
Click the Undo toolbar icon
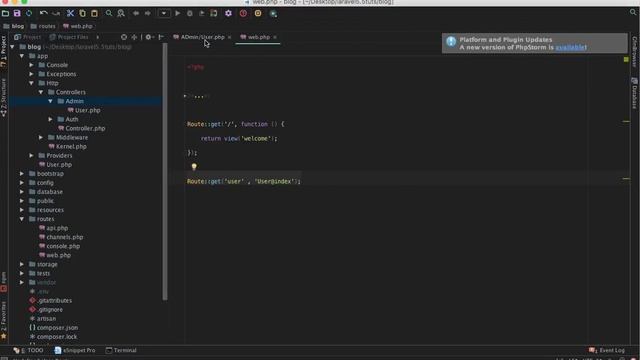click(44, 13)
